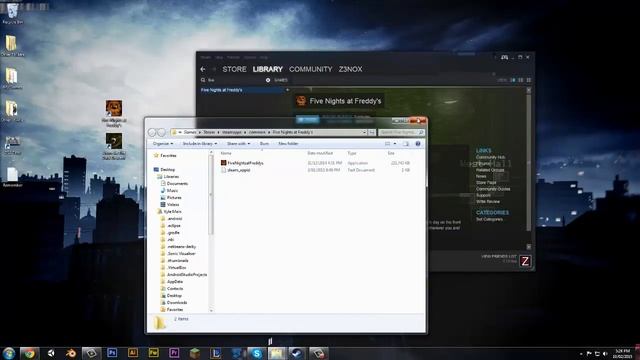Click the 'common' folder in the Explorer address path

257,132
